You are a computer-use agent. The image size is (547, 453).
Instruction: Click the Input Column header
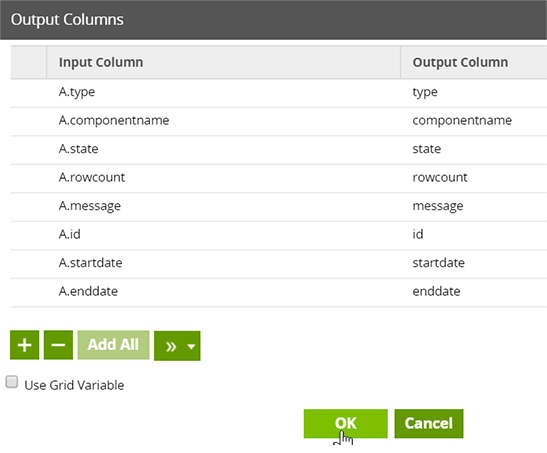pyautogui.click(x=223, y=62)
